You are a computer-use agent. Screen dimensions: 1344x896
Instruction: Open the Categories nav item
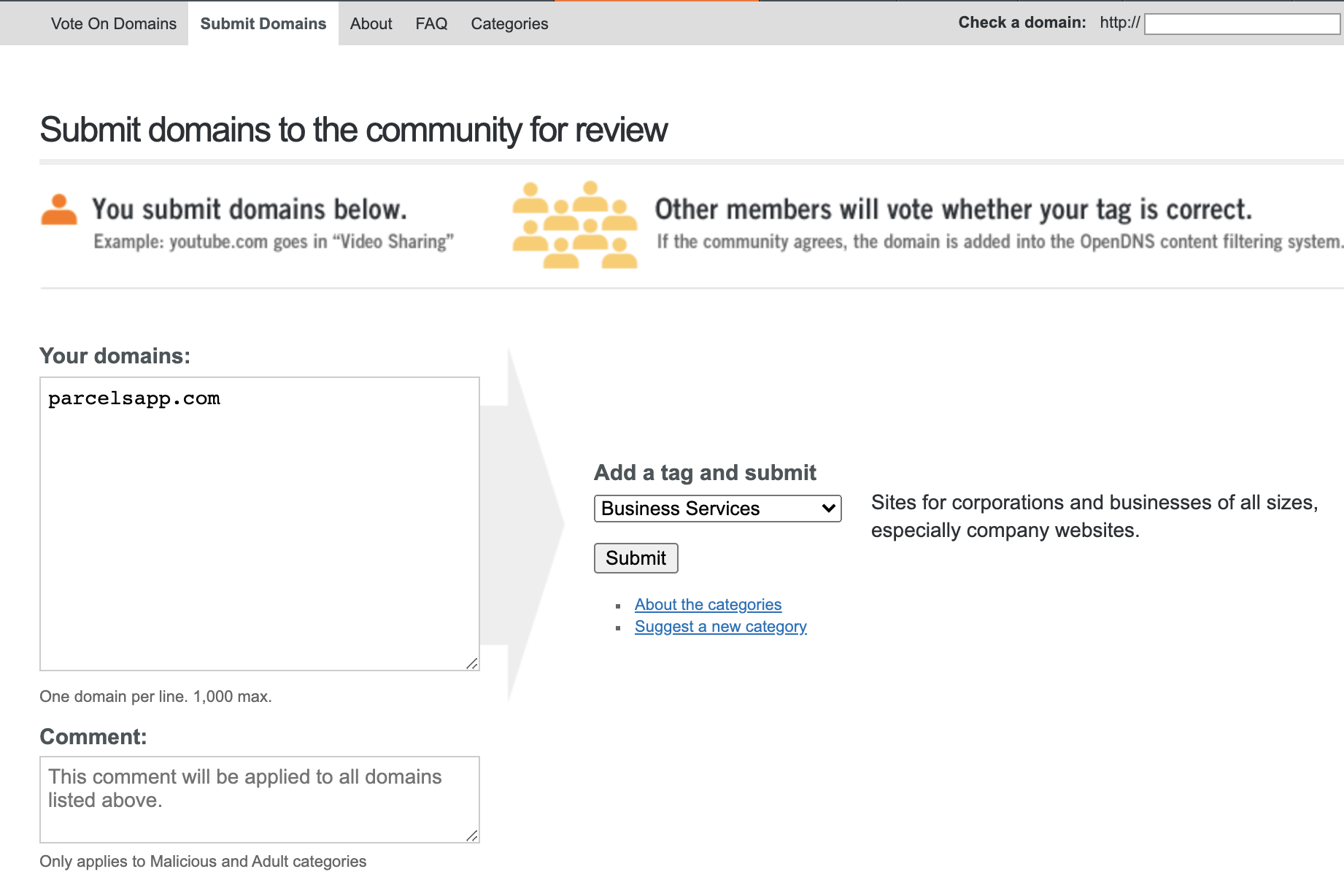coord(509,23)
